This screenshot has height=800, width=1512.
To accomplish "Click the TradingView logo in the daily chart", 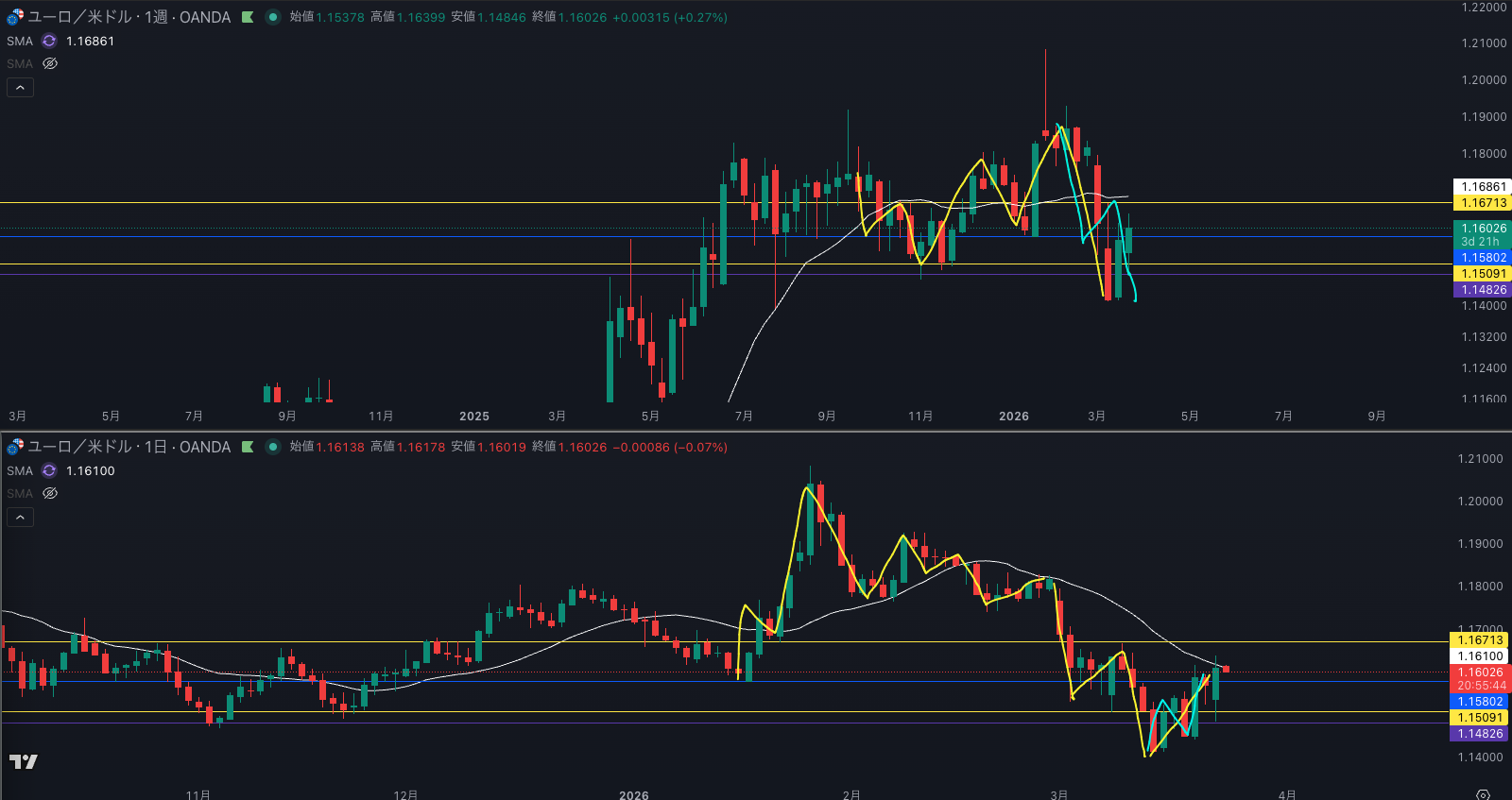I will click(24, 761).
